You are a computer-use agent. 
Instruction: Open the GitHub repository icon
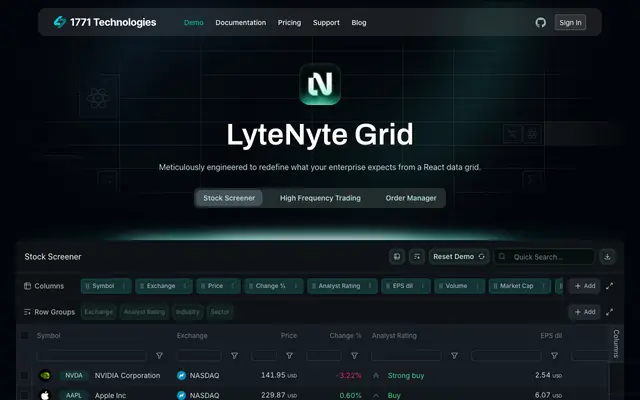540,22
